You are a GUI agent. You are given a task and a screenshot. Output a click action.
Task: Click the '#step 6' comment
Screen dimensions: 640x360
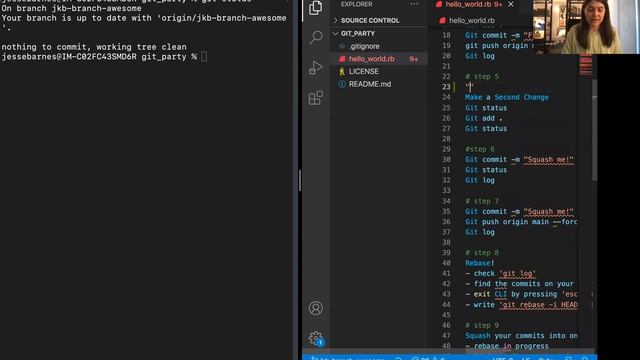pyautogui.click(x=480, y=149)
